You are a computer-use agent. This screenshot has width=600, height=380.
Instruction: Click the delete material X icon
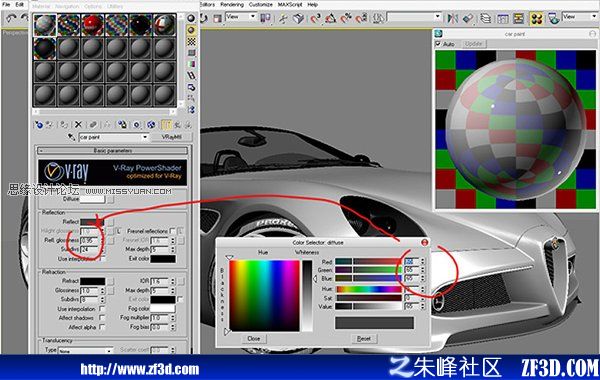click(78, 124)
